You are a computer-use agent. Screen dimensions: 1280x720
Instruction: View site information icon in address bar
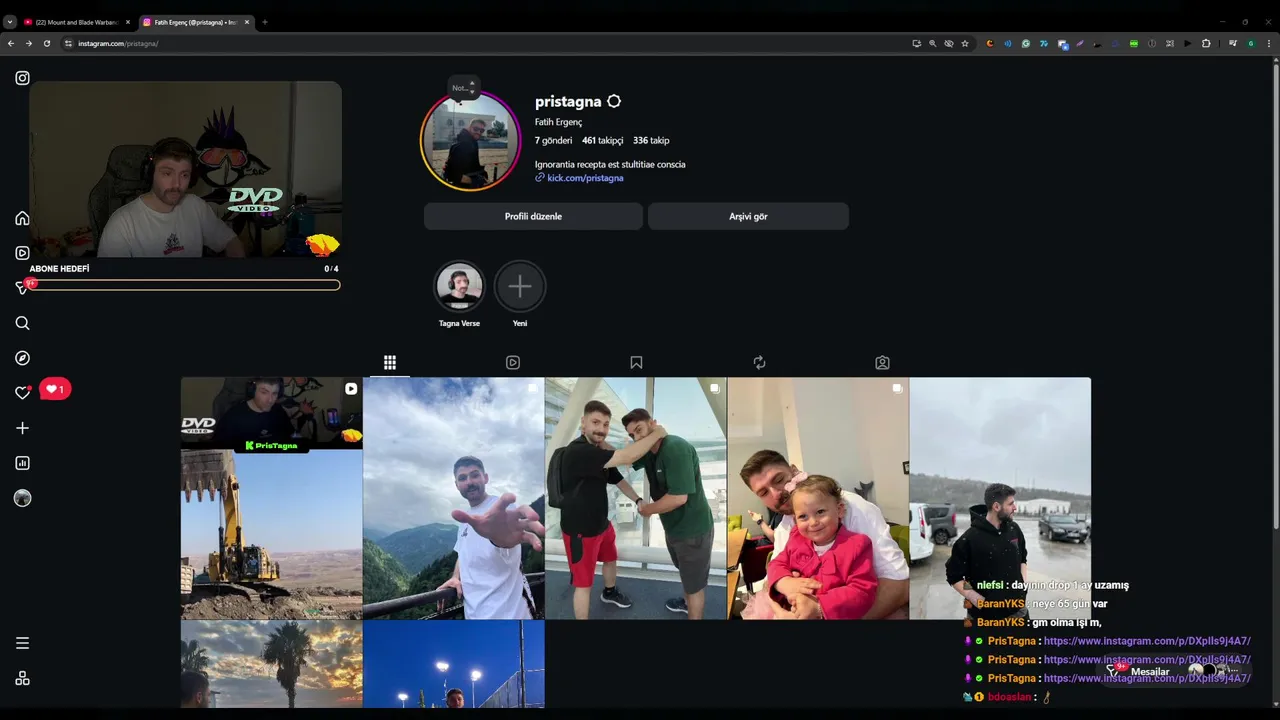click(68, 43)
